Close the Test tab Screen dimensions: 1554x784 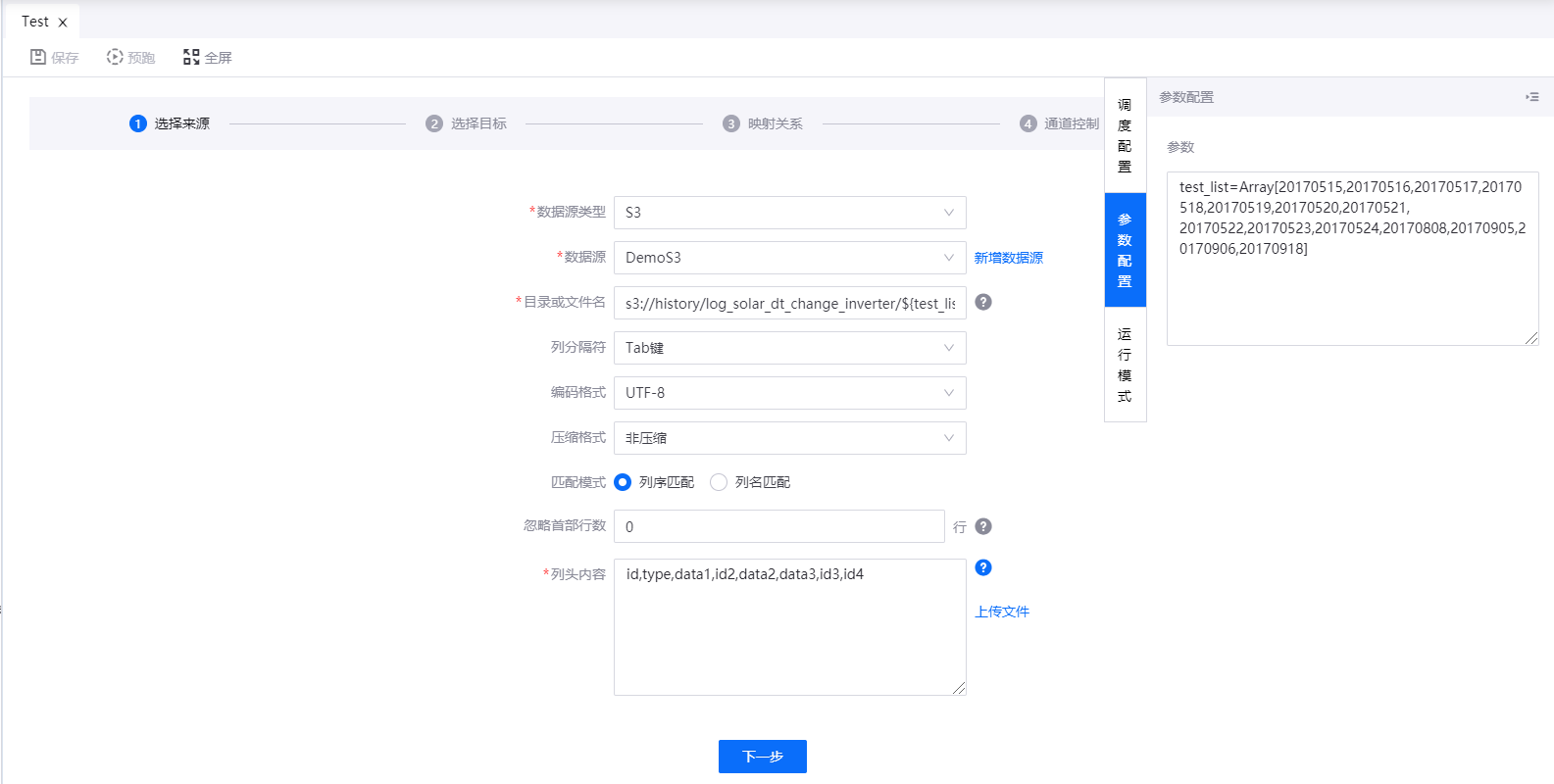click(63, 22)
